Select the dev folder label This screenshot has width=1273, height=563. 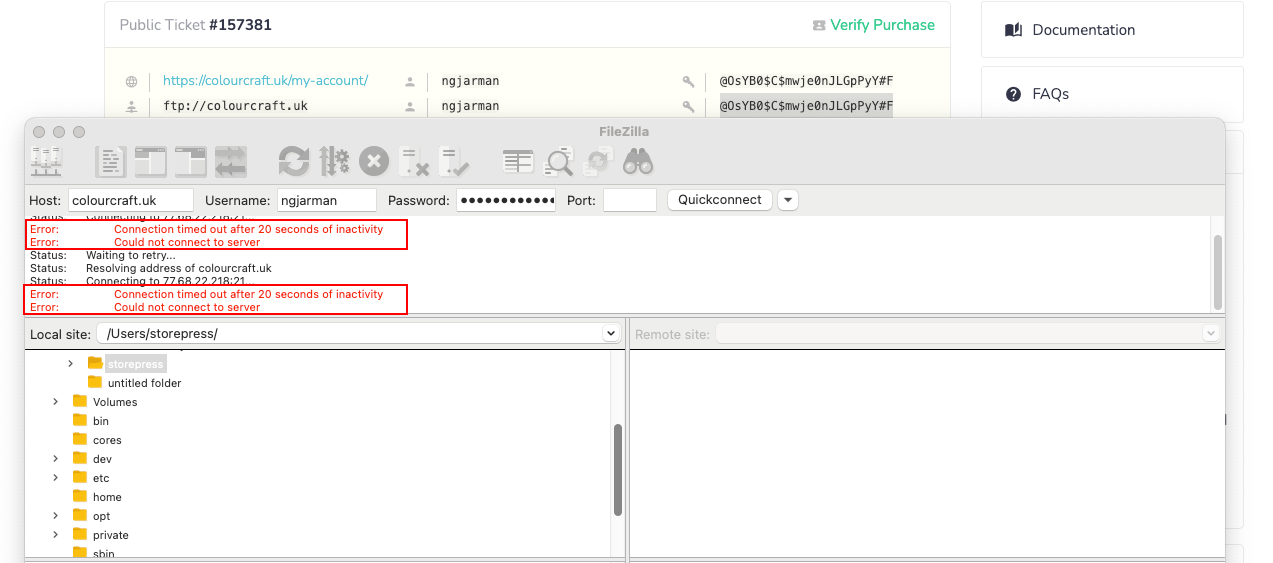click(102, 459)
